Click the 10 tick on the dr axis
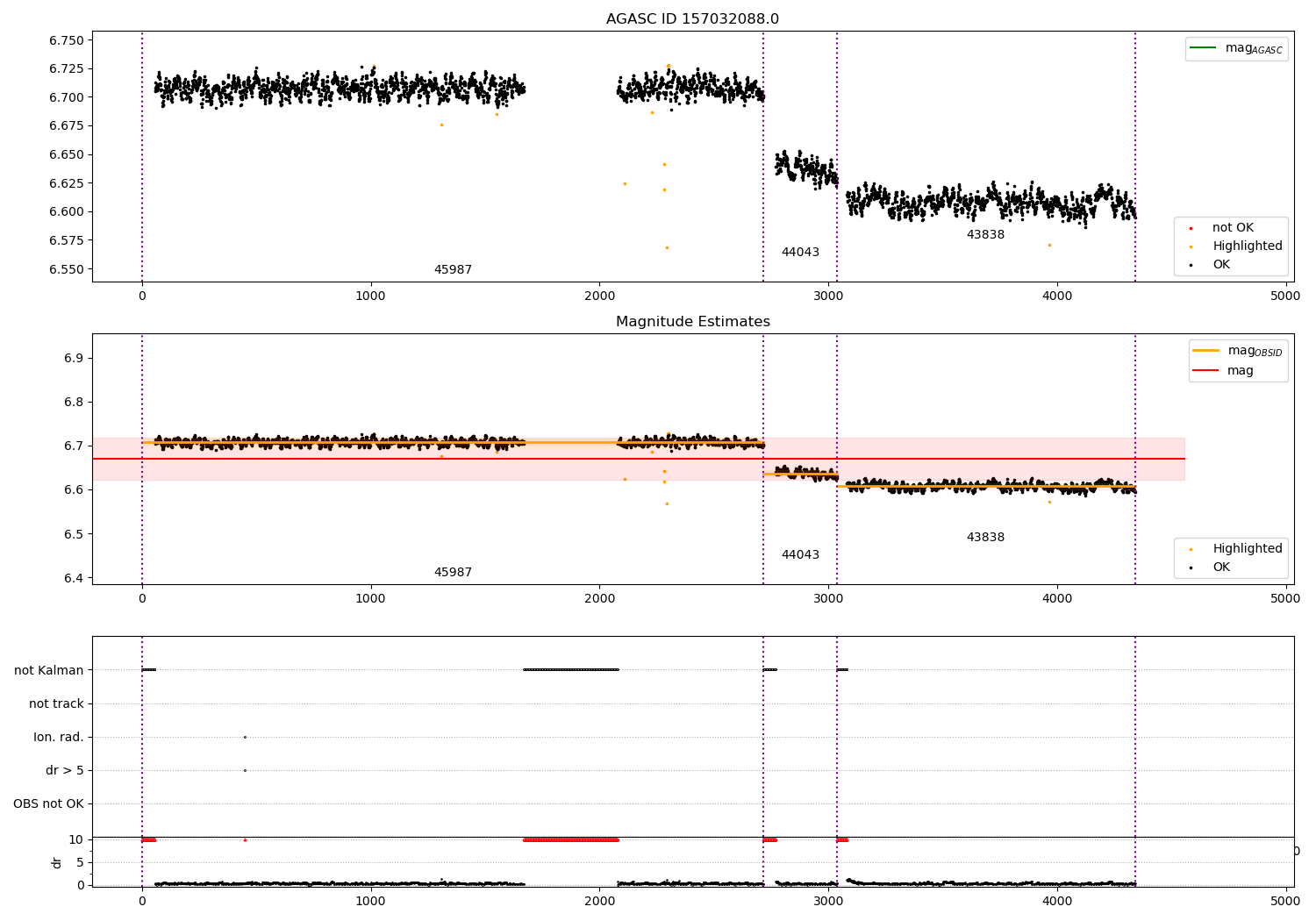This screenshot has width=1316, height=921. pos(76,839)
